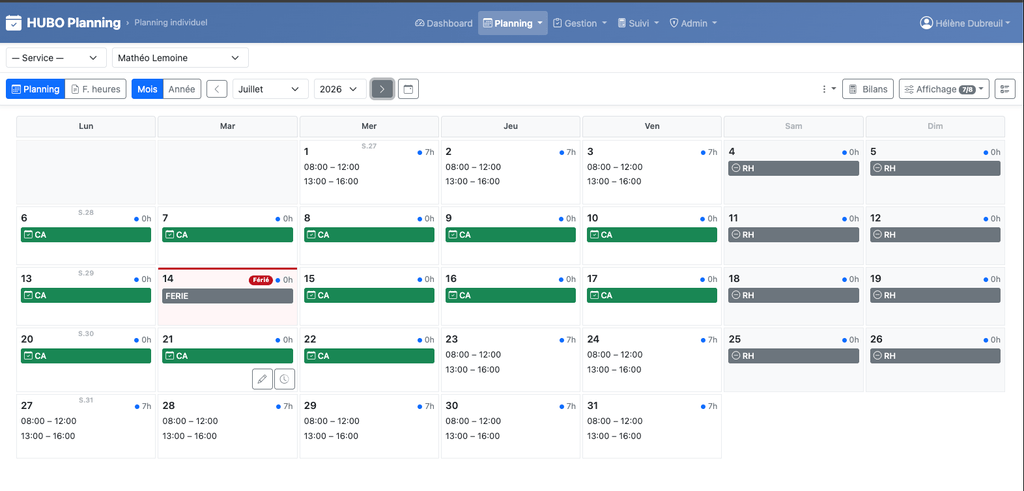Select the CA event on day 8
The width and height of the screenshot is (1024, 491).
[x=369, y=234]
